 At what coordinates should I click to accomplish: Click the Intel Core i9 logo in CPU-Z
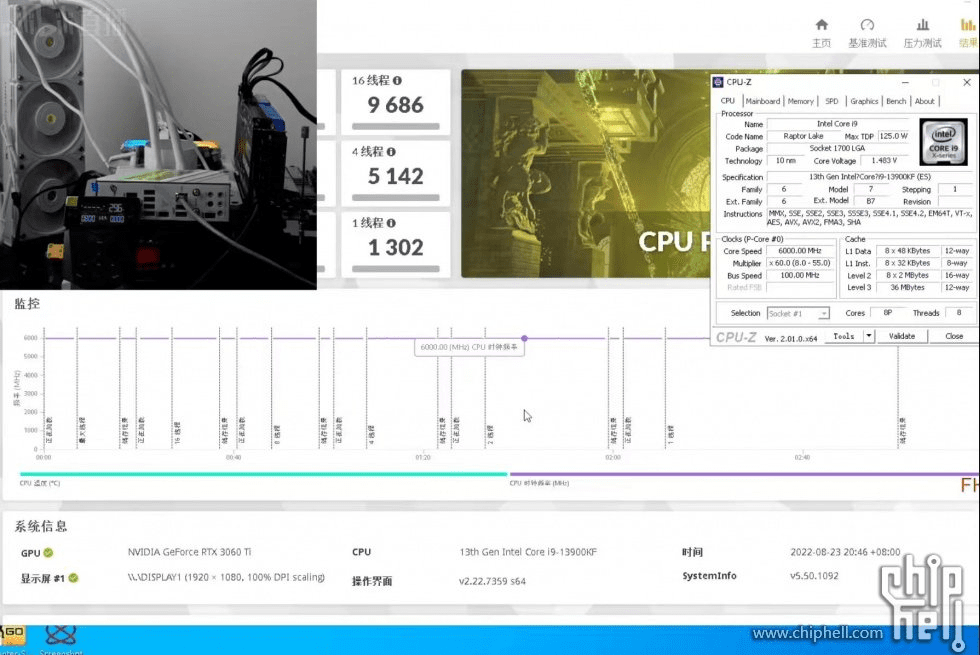click(943, 142)
